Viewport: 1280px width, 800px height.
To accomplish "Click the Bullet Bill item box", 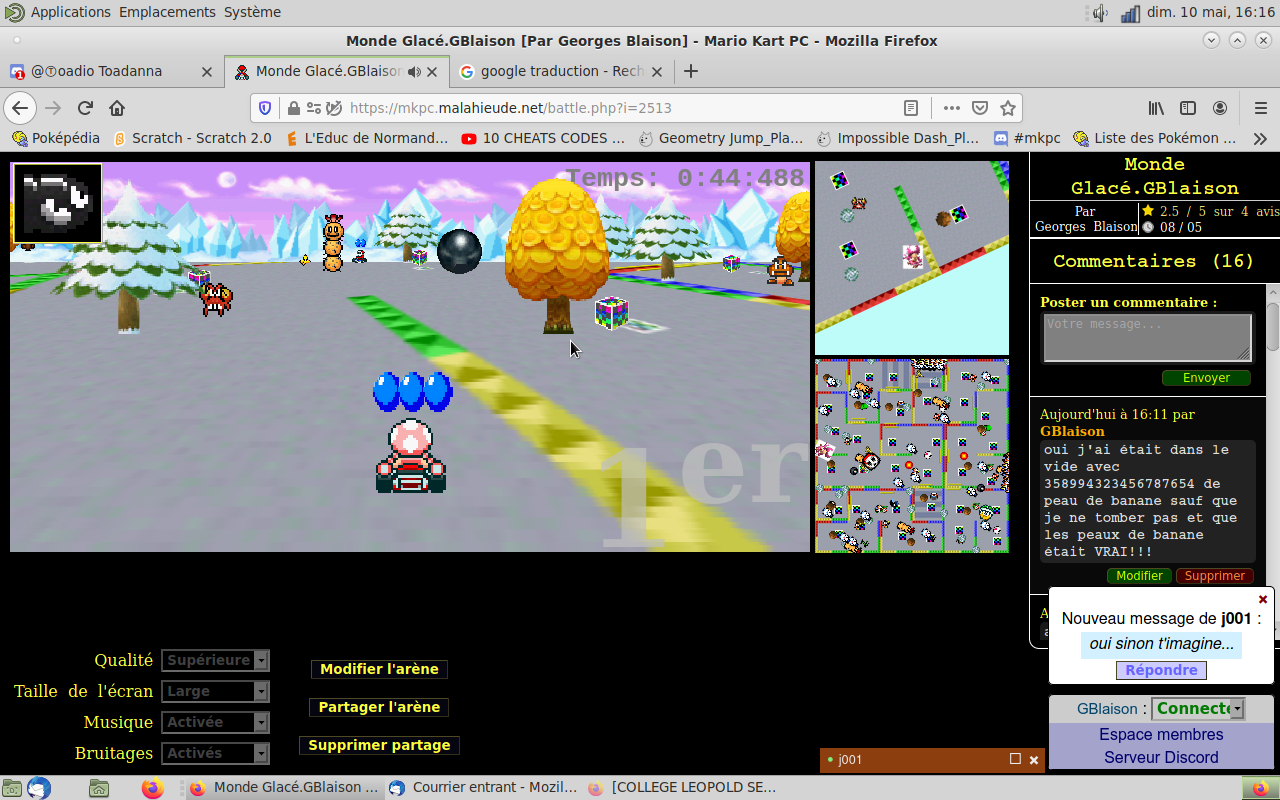I will pos(57,203).
